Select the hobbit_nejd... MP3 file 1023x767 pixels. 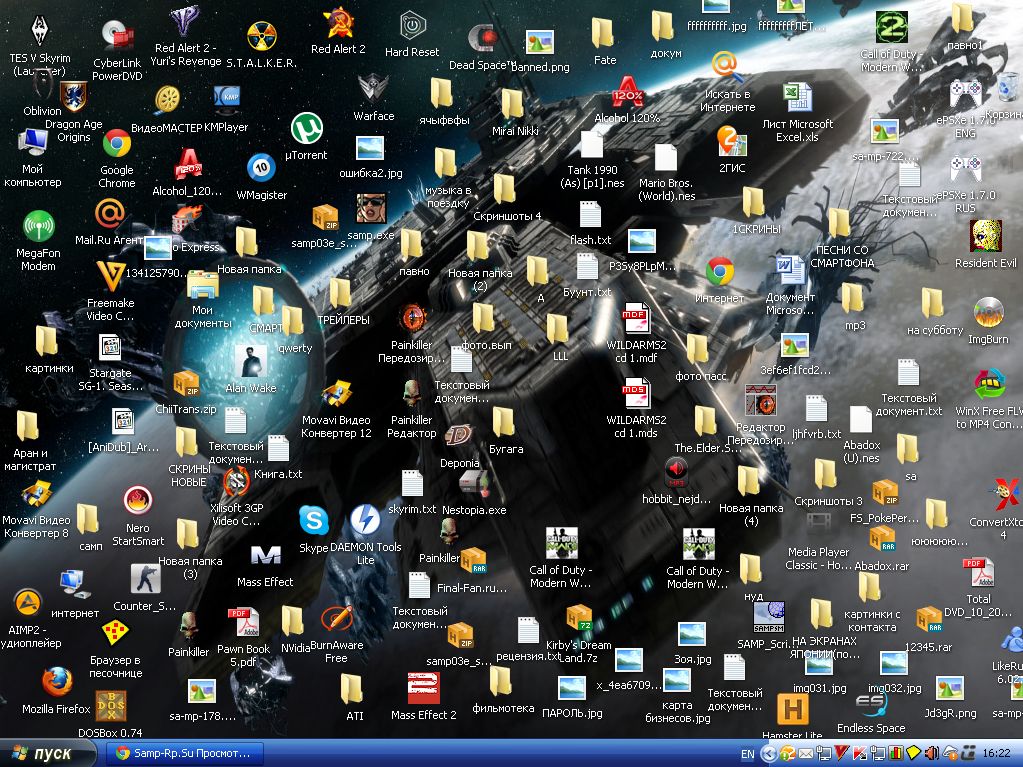(x=677, y=472)
